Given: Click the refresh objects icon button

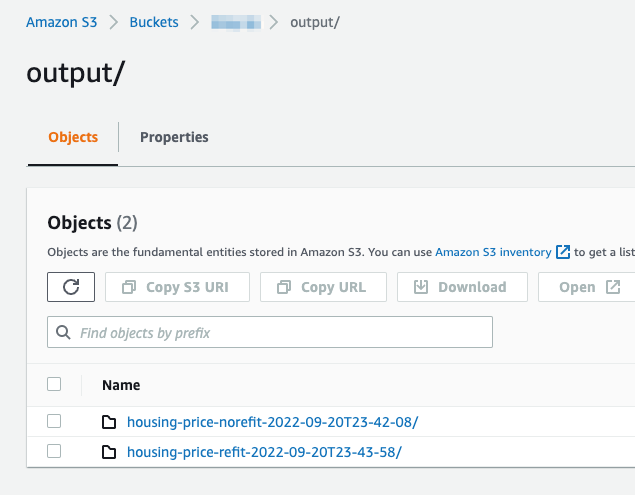Looking at the screenshot, I should click(71, 287).
